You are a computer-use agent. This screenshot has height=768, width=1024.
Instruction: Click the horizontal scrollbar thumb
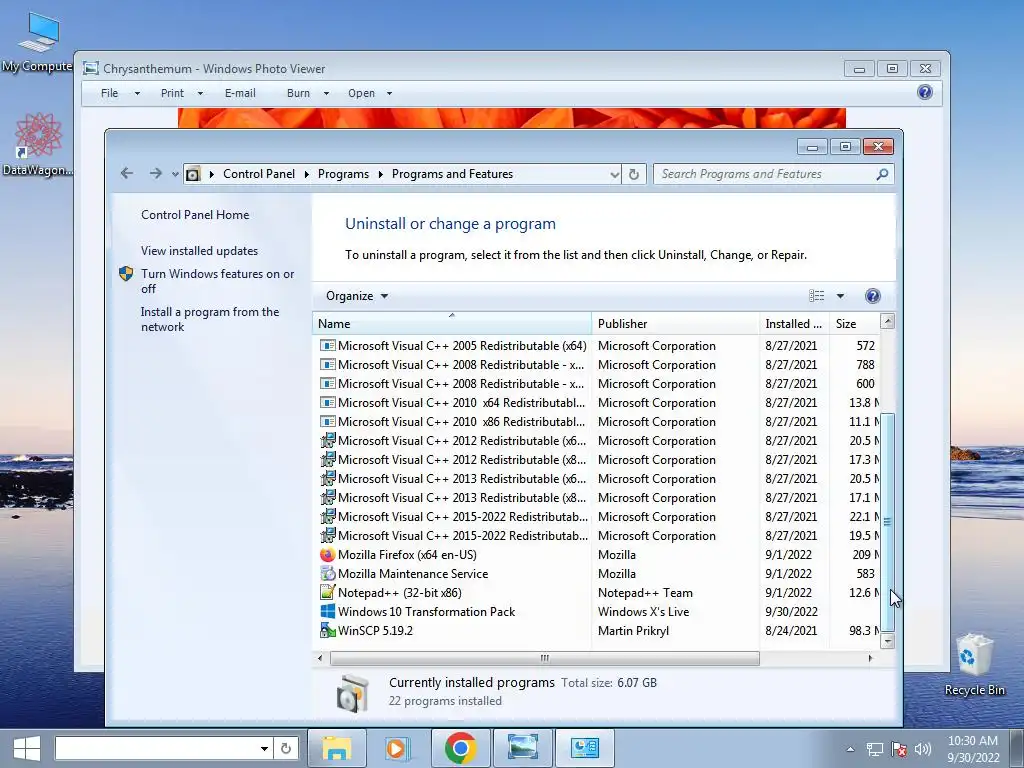click(545, 658)
